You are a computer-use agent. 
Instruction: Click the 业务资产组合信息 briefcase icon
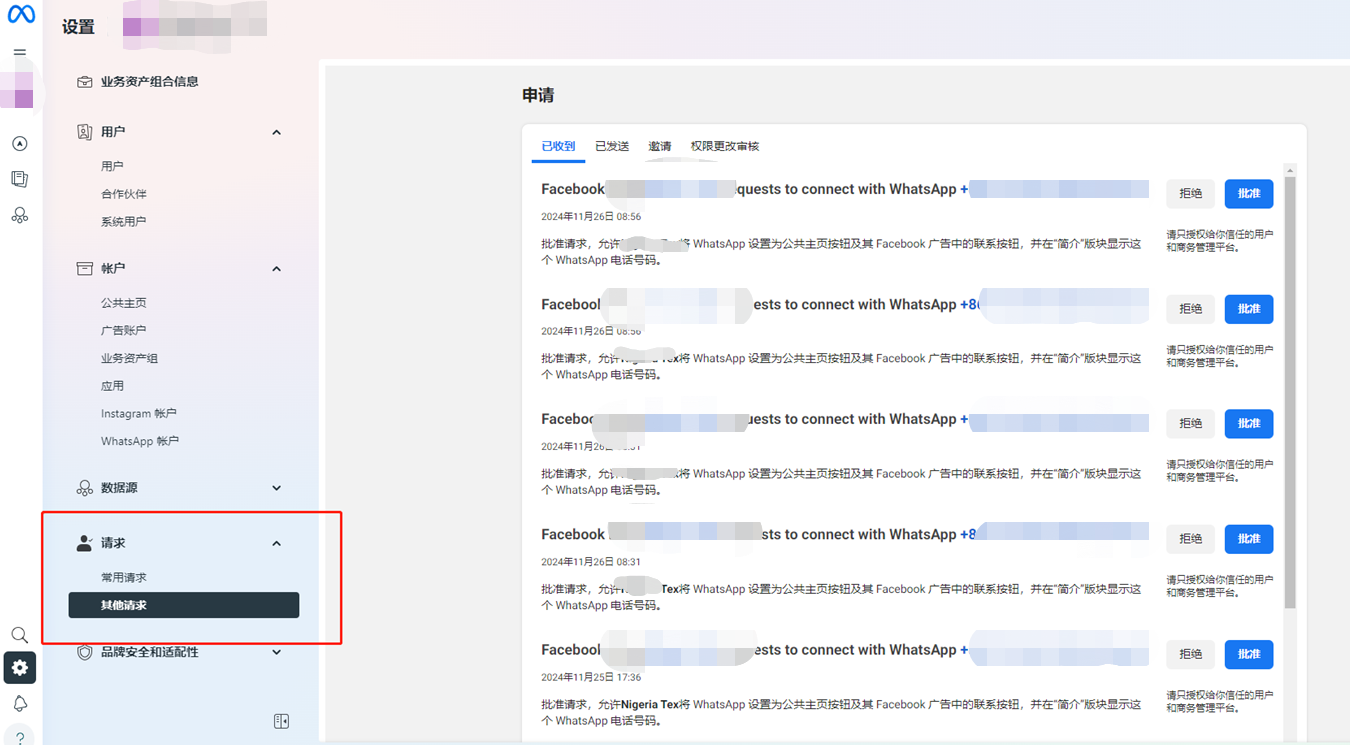(85, 82)
